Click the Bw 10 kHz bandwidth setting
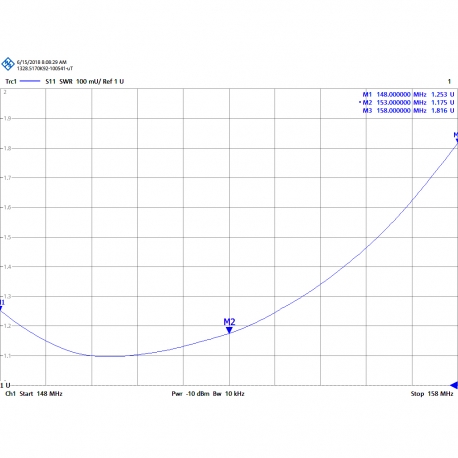The height and width of the screenshot is (458, 458). (229, 394)
